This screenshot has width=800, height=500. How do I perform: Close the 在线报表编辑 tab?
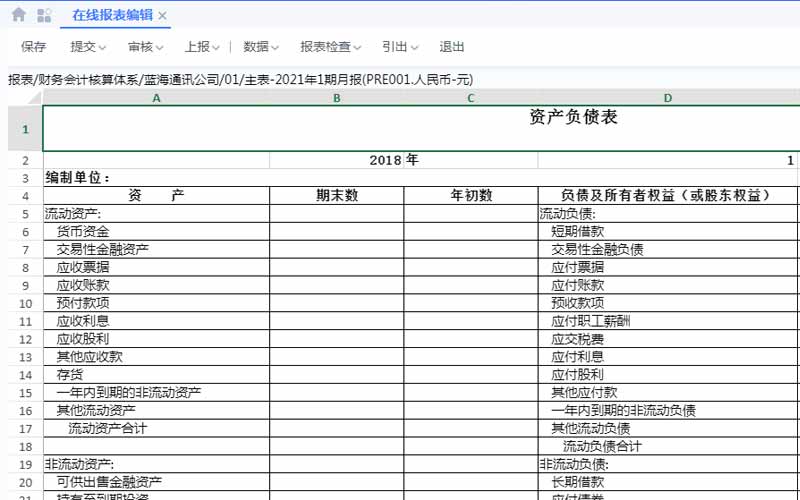163,16
